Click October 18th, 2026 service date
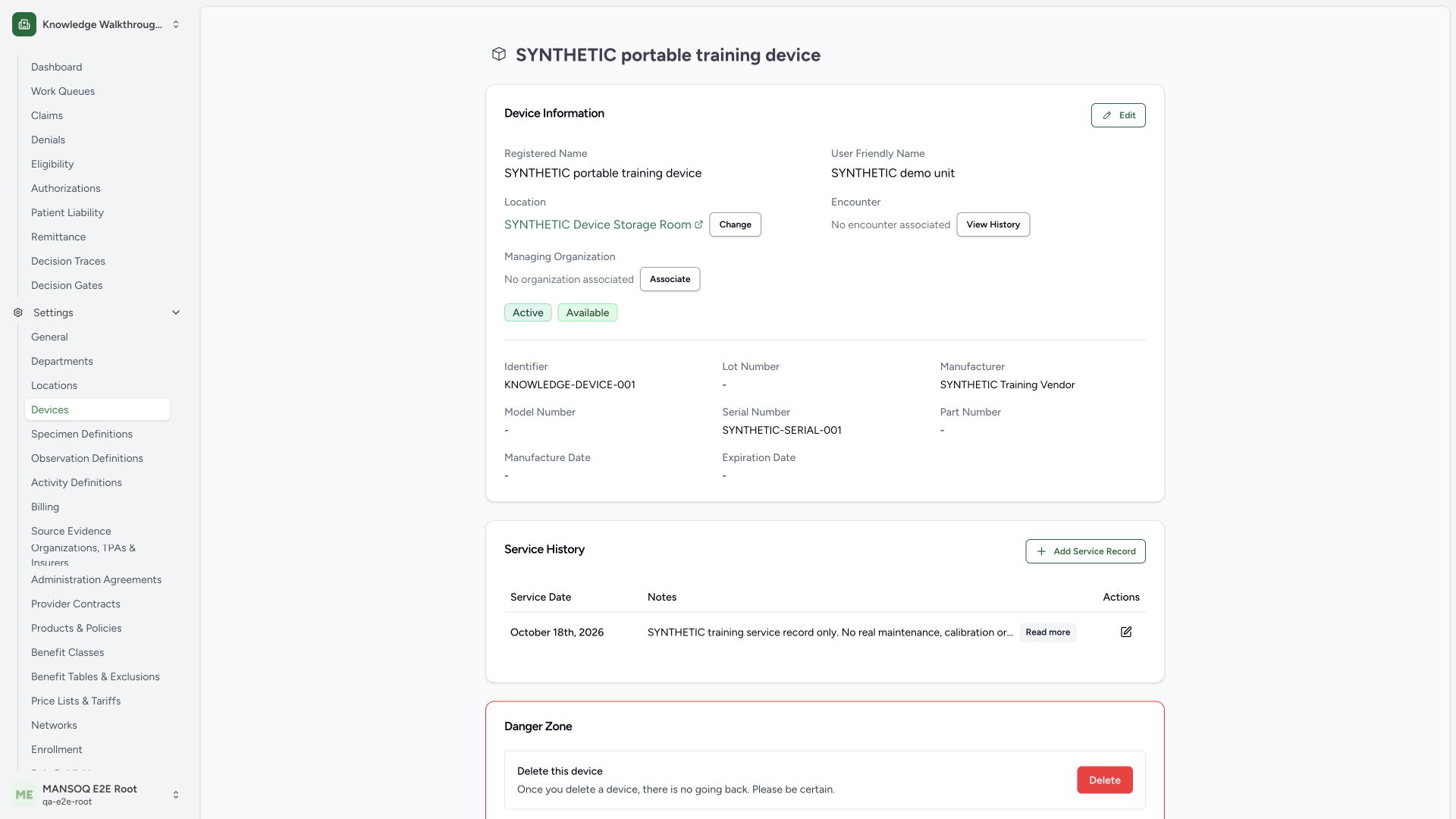Viewport: 1456px width, 819px height. 557,632
